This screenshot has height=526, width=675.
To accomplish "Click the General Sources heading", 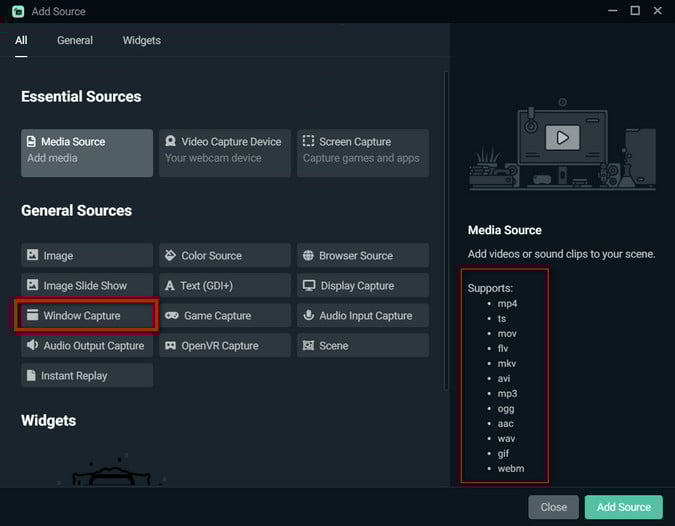I will (x=77, y=210).
